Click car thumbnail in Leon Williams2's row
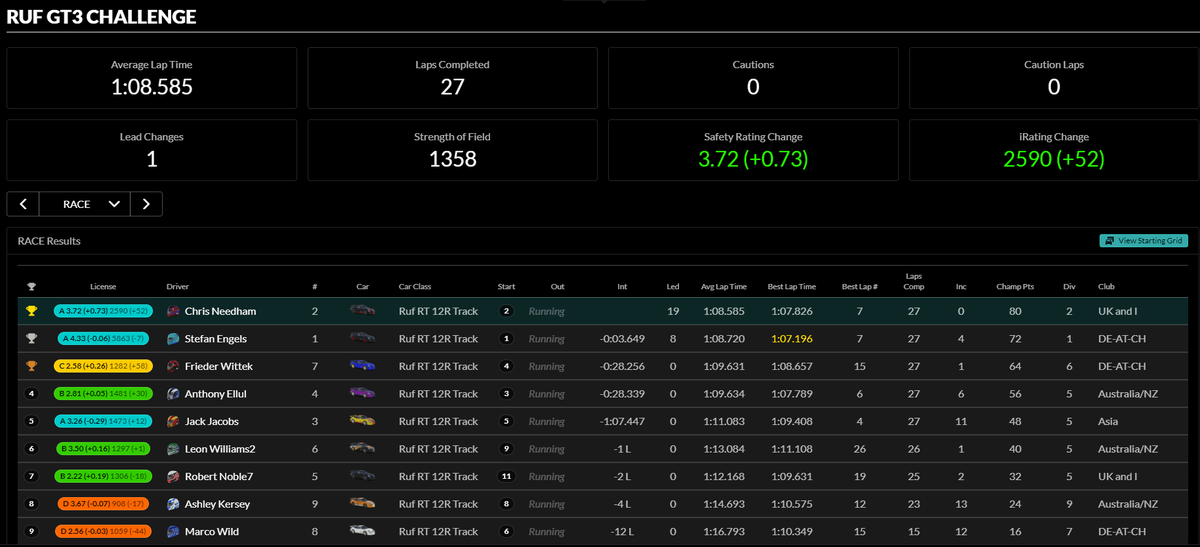The width and height of the screenshot is (1200, 547). click(363, 449)
